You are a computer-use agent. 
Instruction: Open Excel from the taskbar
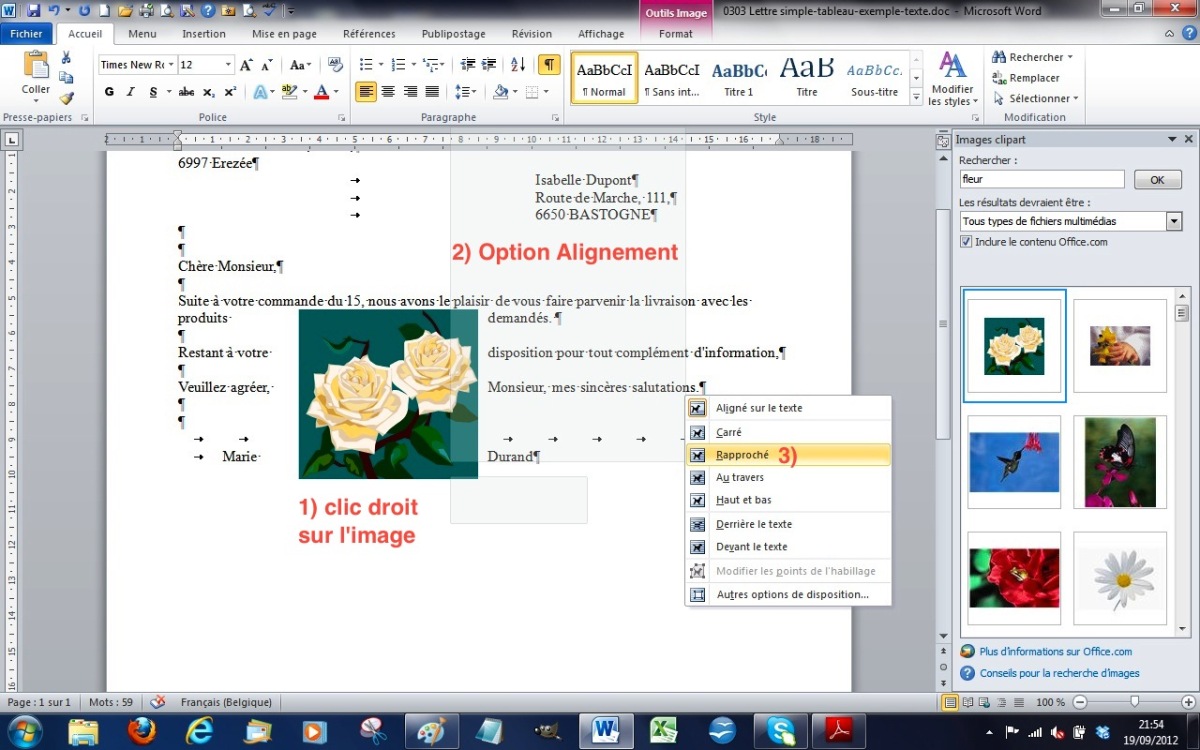[663, 732]
